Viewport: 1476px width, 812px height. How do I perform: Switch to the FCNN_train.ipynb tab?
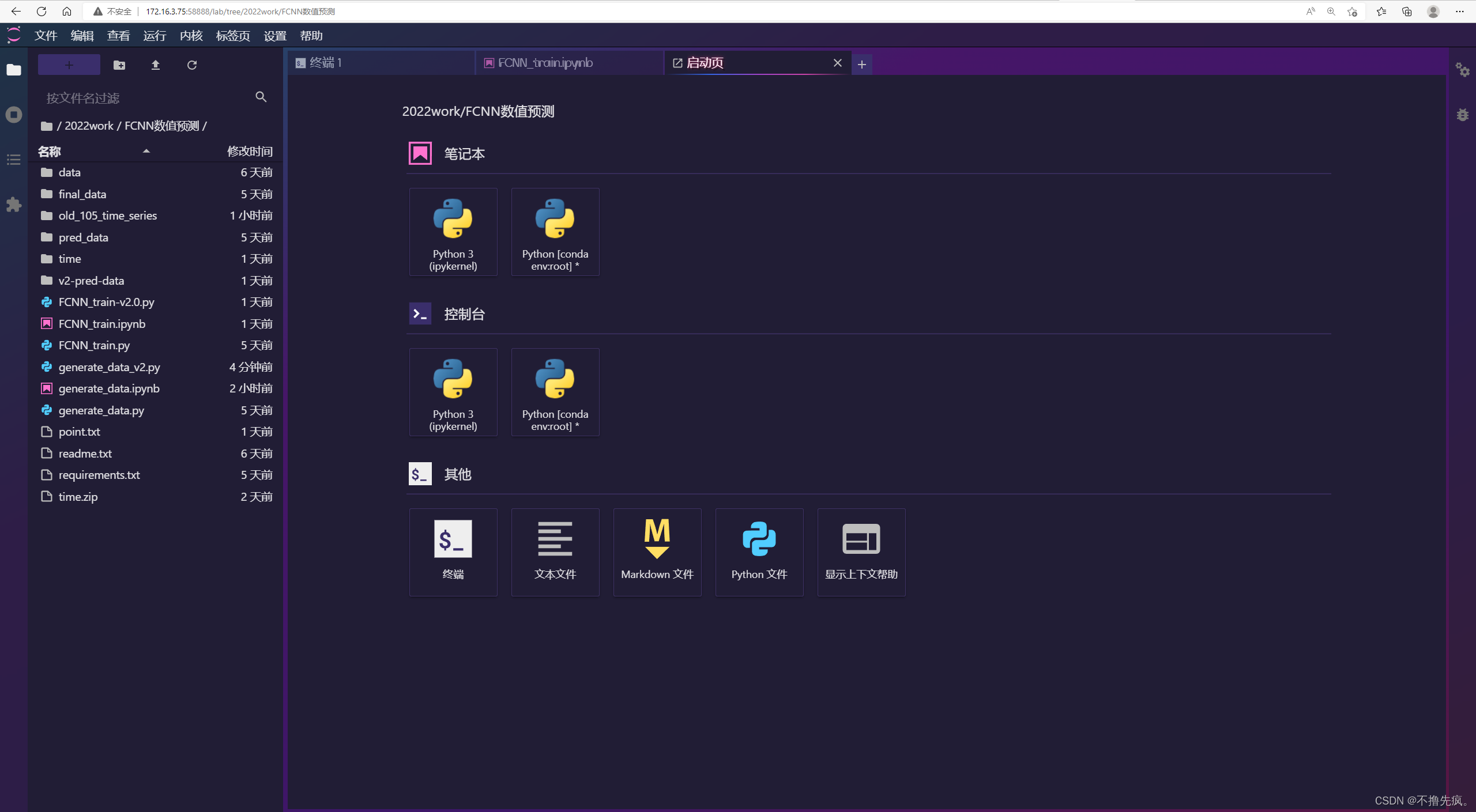(545, 63)
